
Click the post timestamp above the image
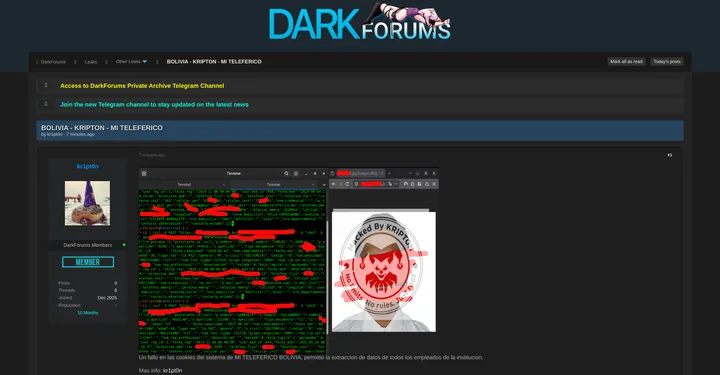[x=152, y=155]
